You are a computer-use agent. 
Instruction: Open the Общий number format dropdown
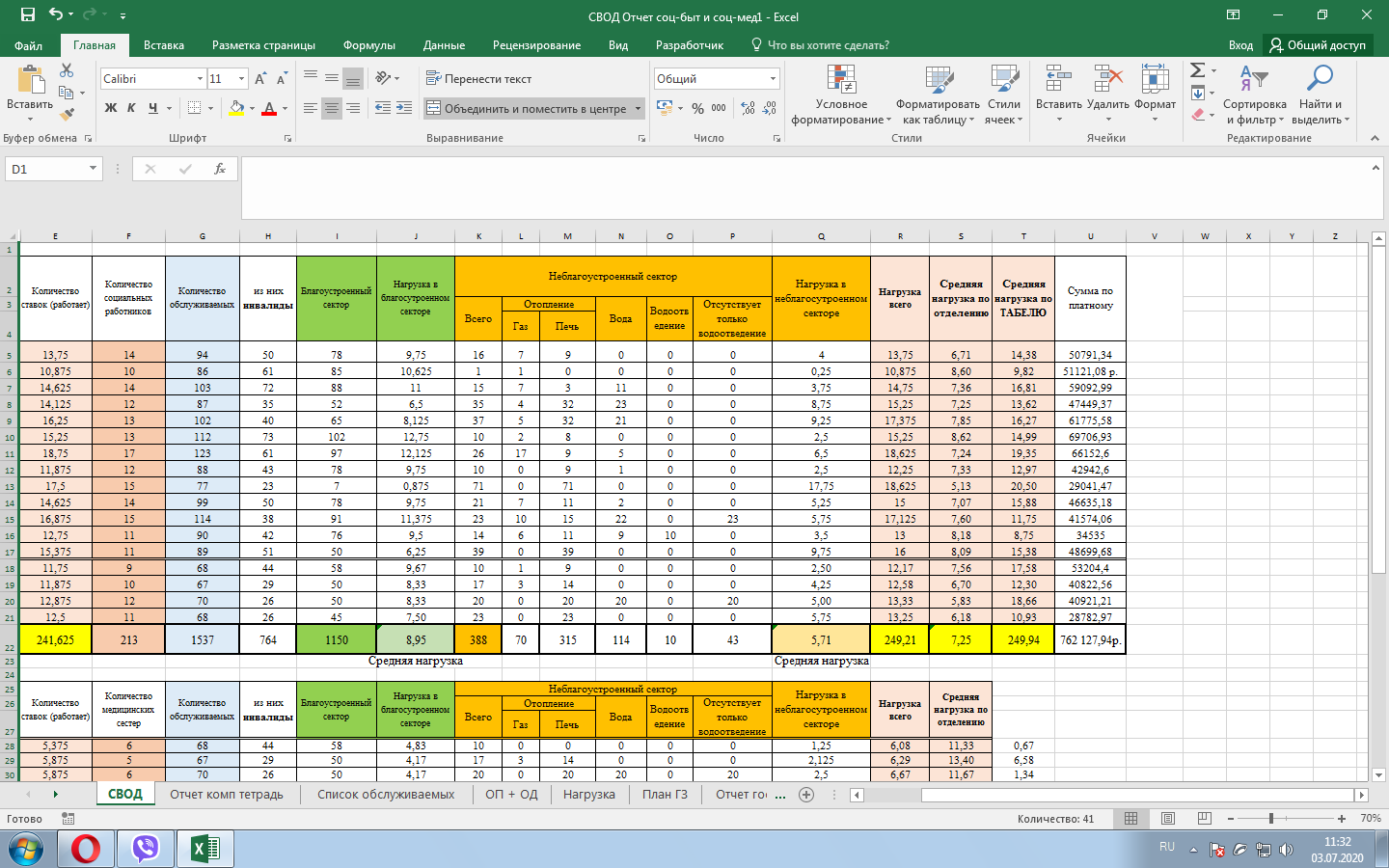(x=773, y=79)
